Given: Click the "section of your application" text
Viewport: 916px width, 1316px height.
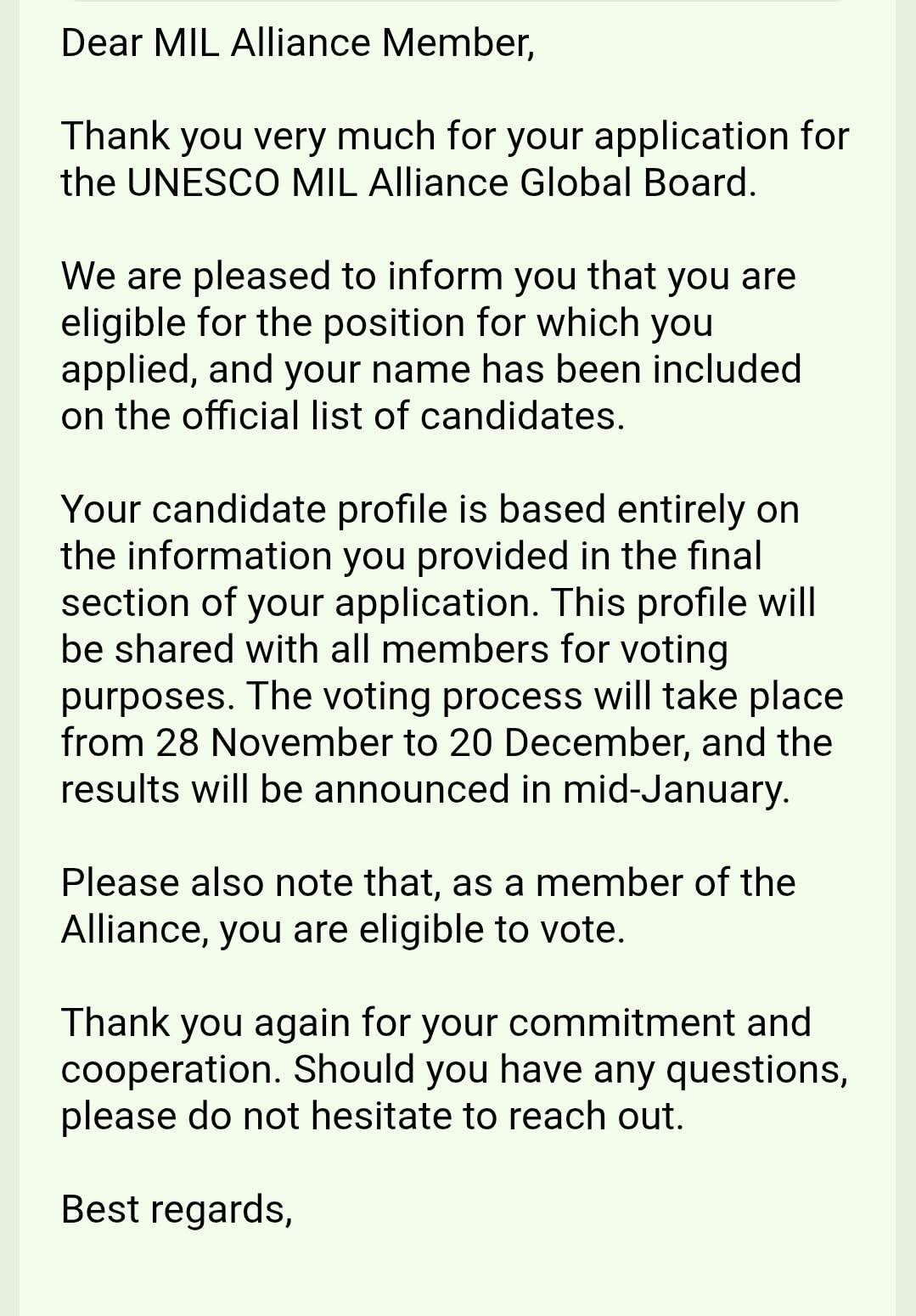Looking at the screenshot, I should click(295, 603).
